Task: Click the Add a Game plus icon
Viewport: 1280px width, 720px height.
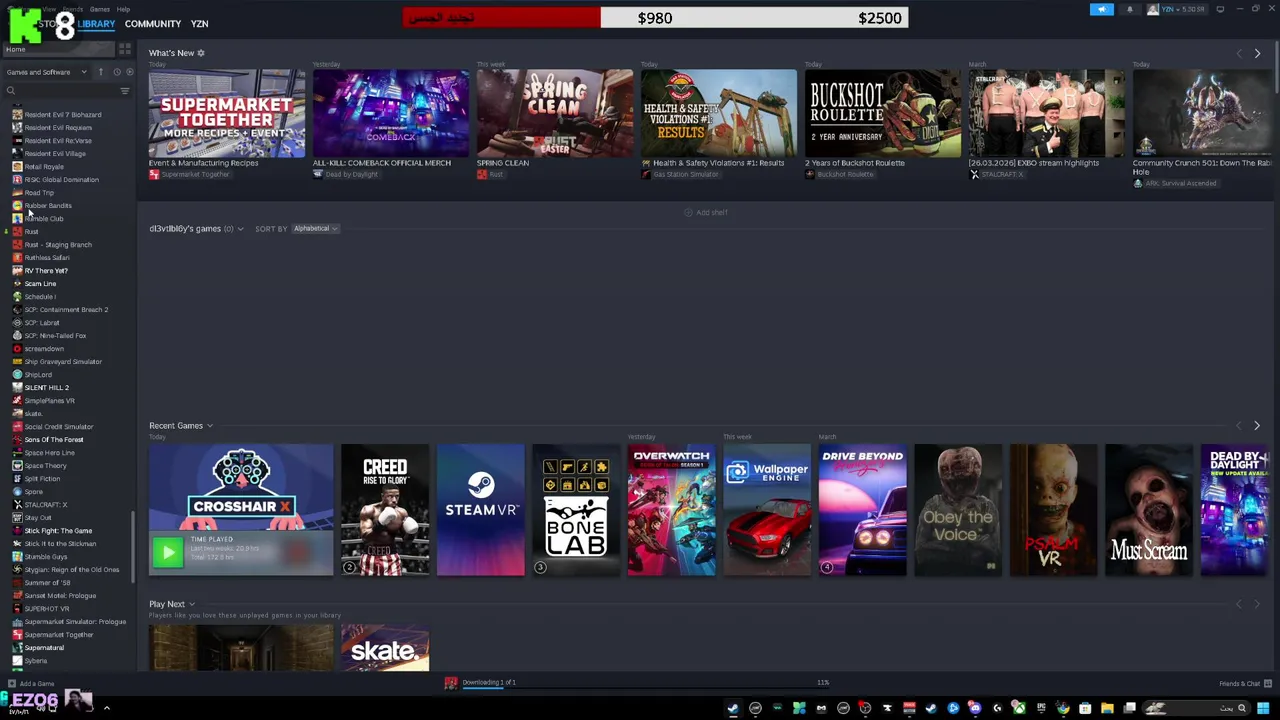Action: point(11,684)
